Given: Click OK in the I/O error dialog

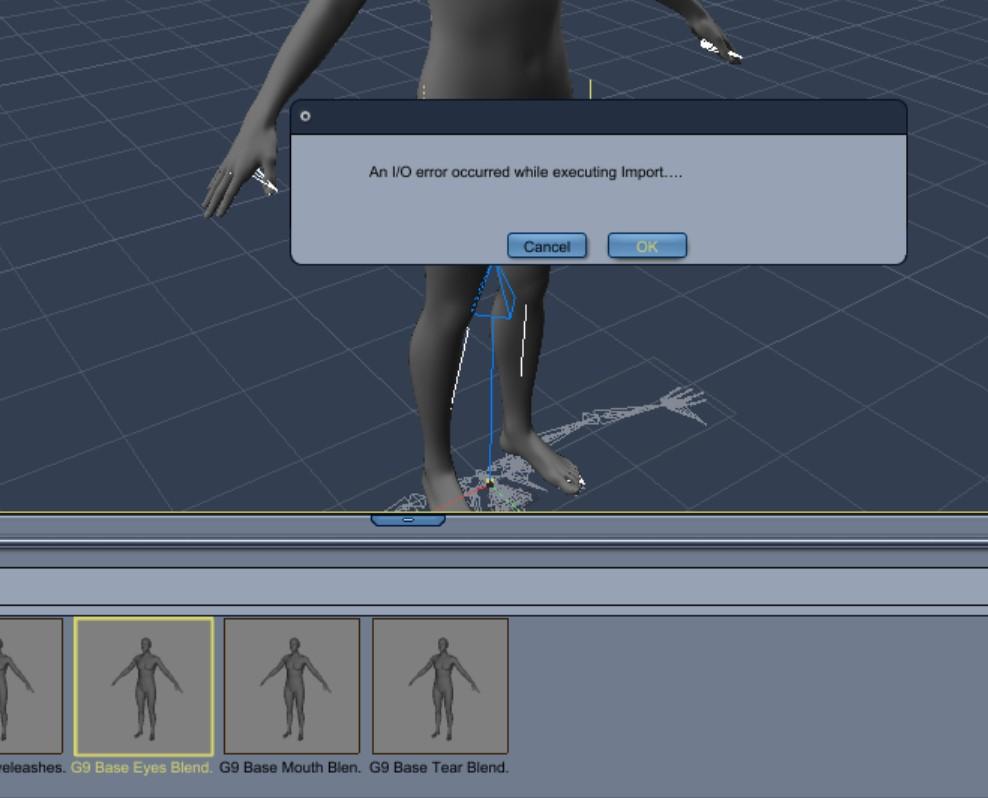Looking at the screenshot, I should tap(647, 246).
